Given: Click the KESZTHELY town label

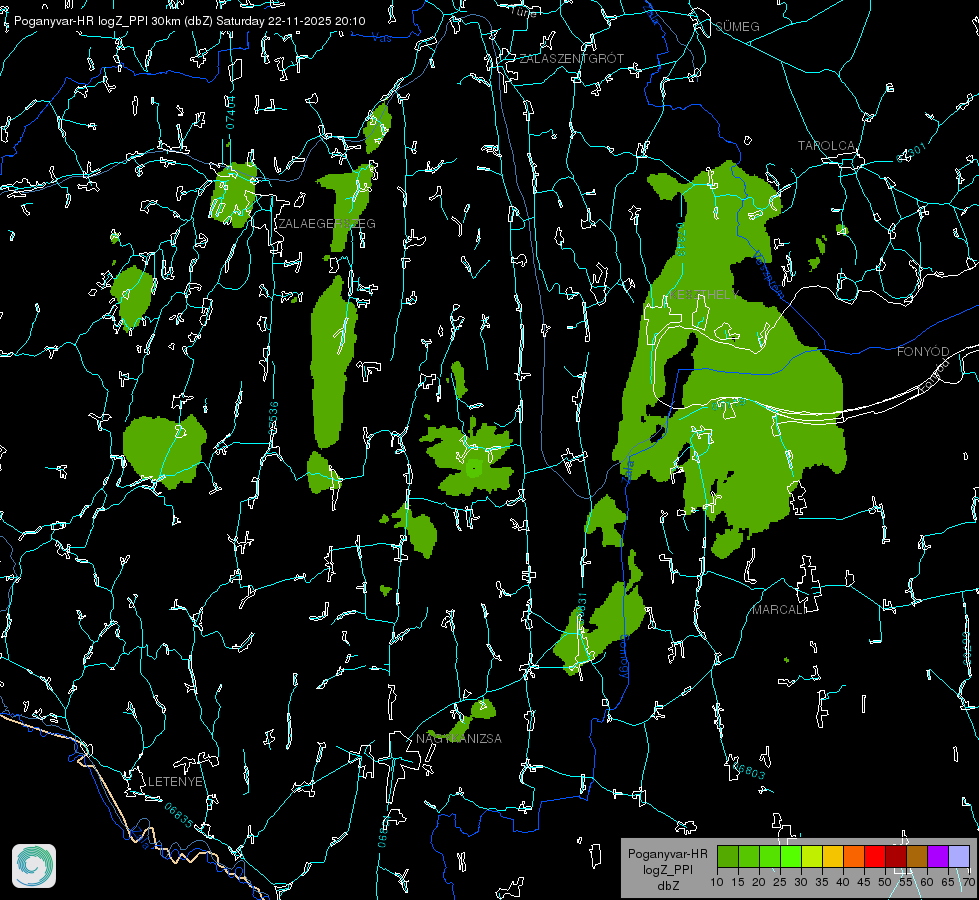Looking at the screenshot, I should (704, 294).
